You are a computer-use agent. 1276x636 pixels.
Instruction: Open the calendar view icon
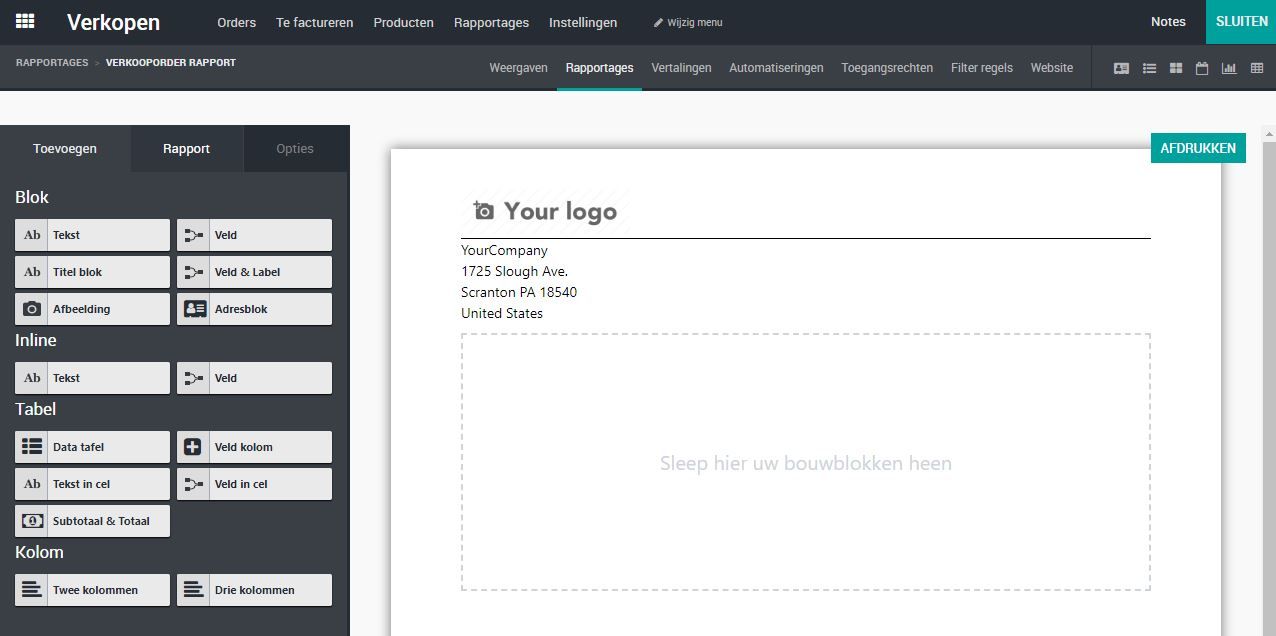click(x=1202, y=68)
